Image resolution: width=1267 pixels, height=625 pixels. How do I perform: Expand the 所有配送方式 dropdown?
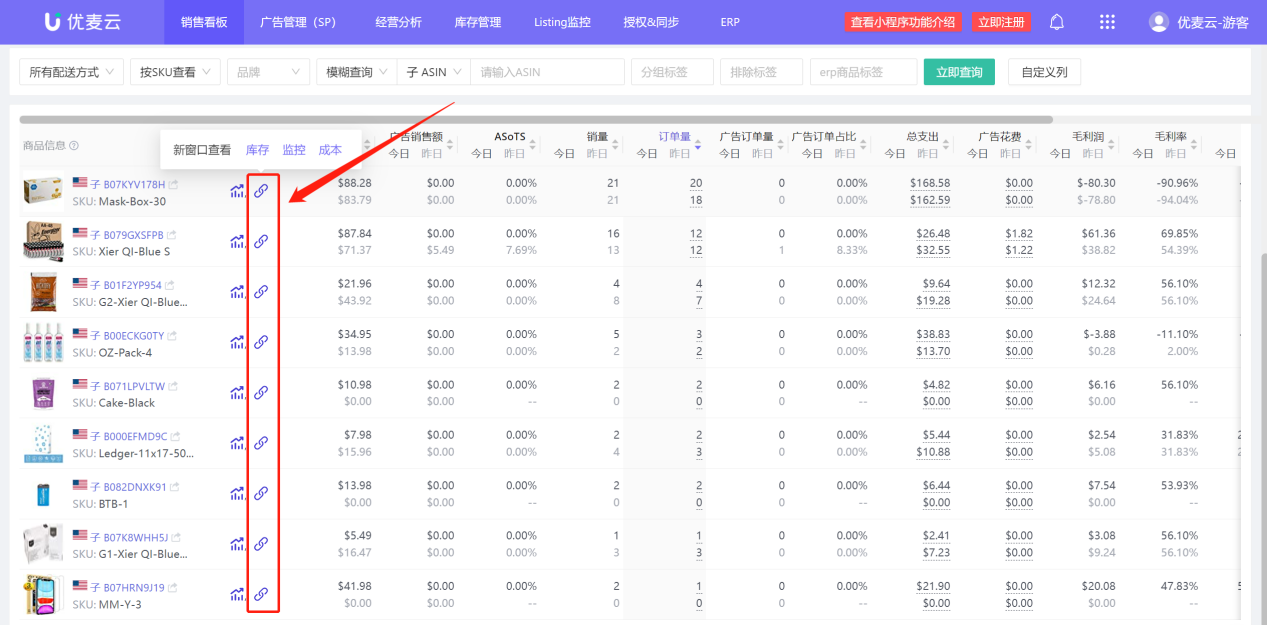coord(71,72)
